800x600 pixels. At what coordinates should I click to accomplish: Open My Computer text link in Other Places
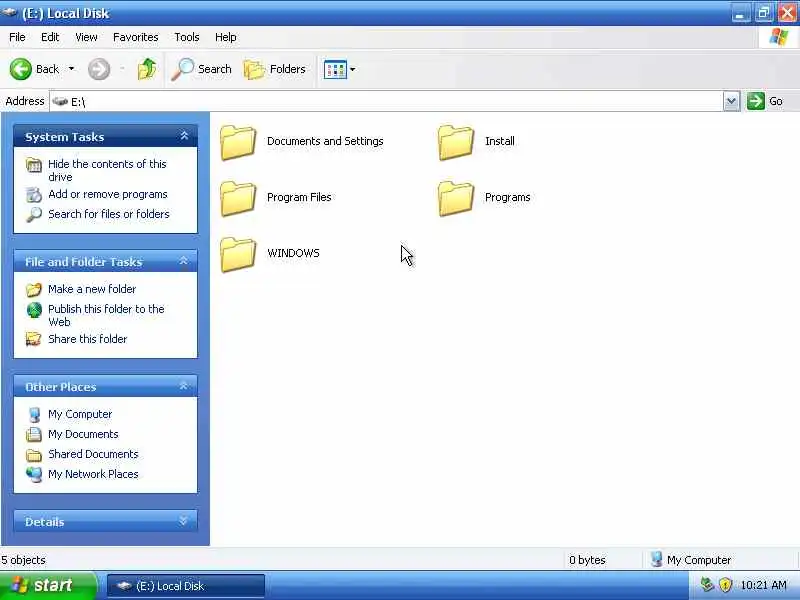pyautogui.click(x=80, y=414)
